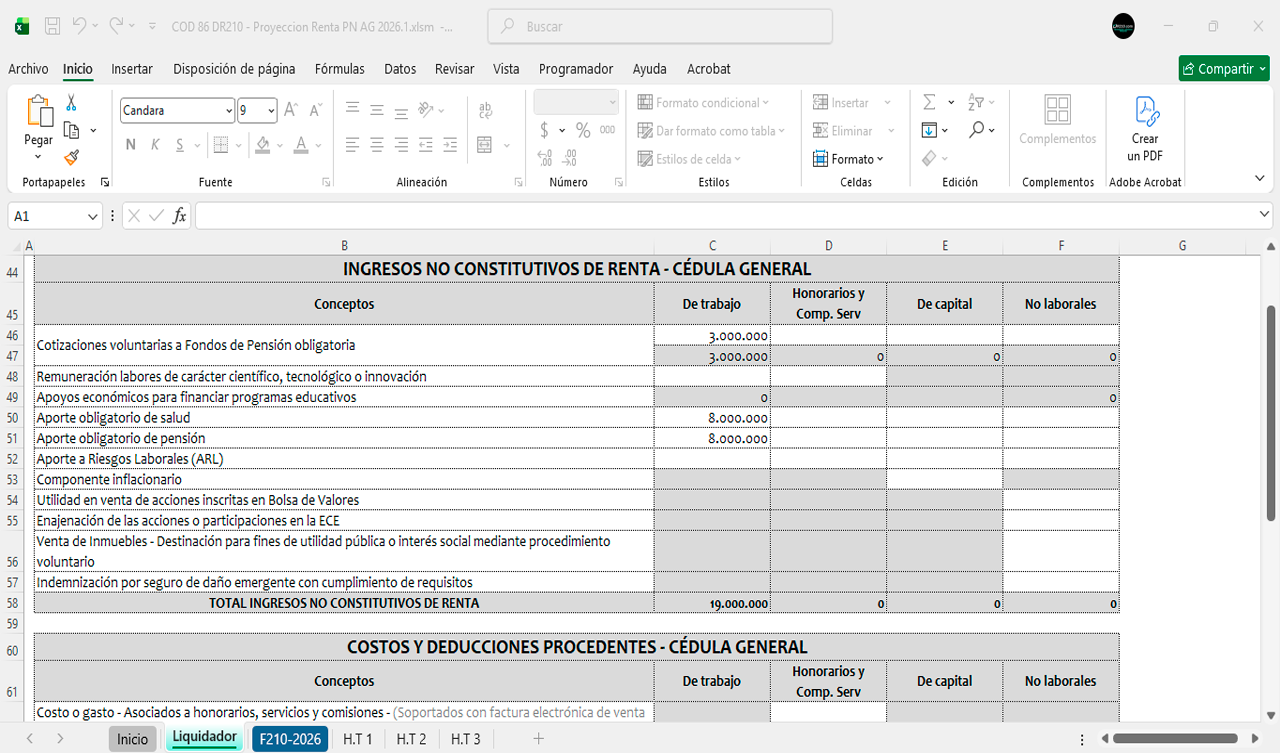Click the Compartir button

pyautogui.click(x=1223, y=69)
